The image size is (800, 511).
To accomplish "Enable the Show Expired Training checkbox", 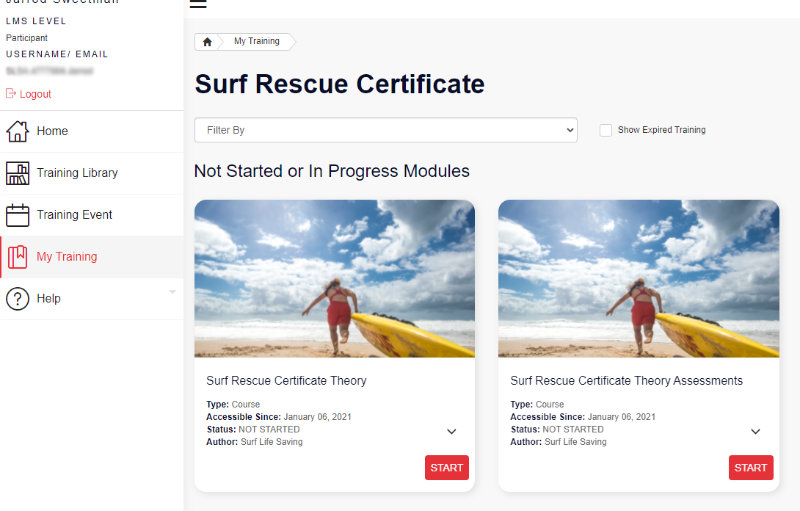I will coord(606,130).
